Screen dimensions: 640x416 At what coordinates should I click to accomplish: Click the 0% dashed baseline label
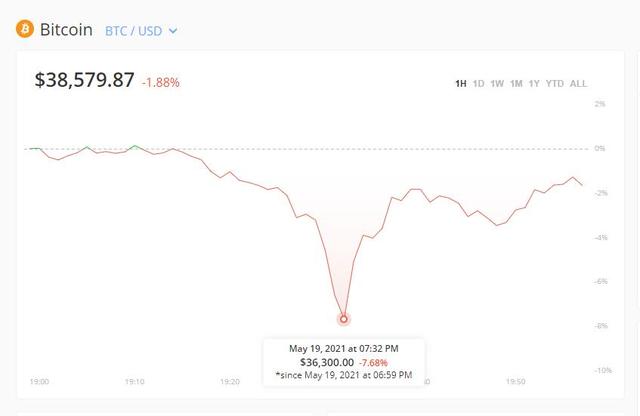pyautogui.click(x=600, y=148)
